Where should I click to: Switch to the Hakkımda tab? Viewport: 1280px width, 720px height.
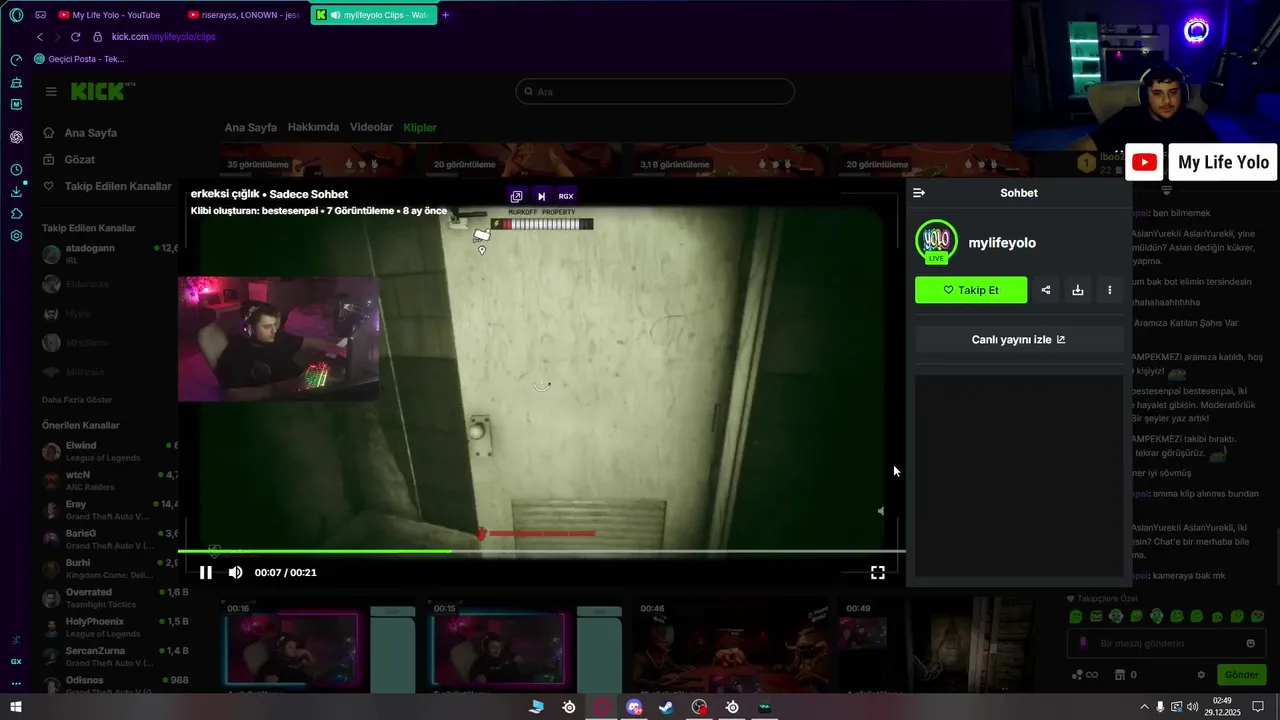(313, 127)
